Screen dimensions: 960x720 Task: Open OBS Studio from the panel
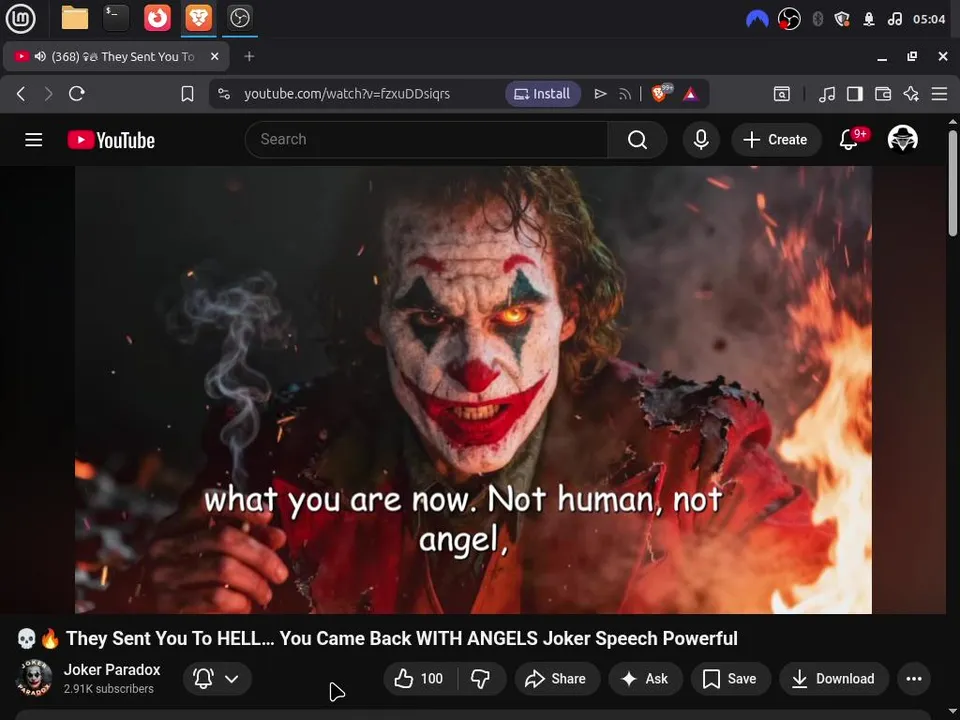[239, 18]
